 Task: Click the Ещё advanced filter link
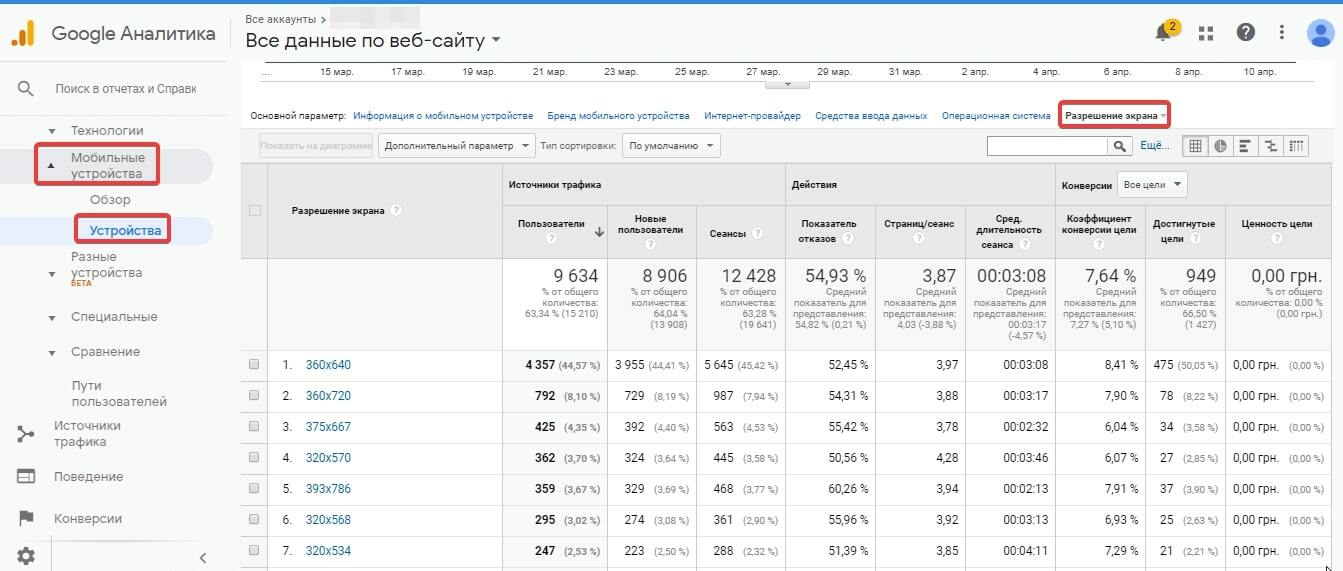1155,146
